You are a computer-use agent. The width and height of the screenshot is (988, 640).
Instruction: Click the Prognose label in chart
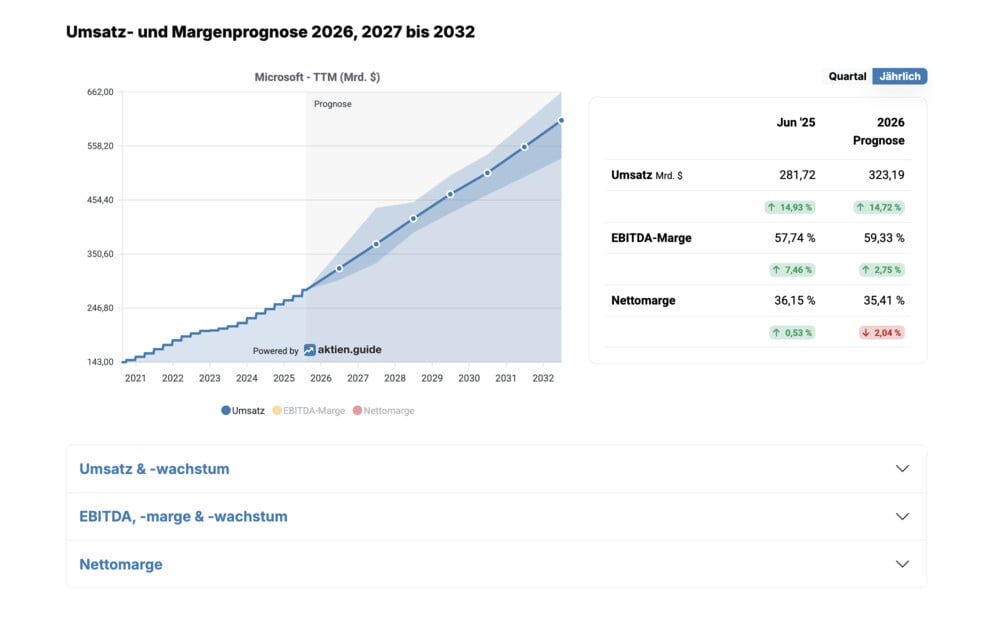333,104
